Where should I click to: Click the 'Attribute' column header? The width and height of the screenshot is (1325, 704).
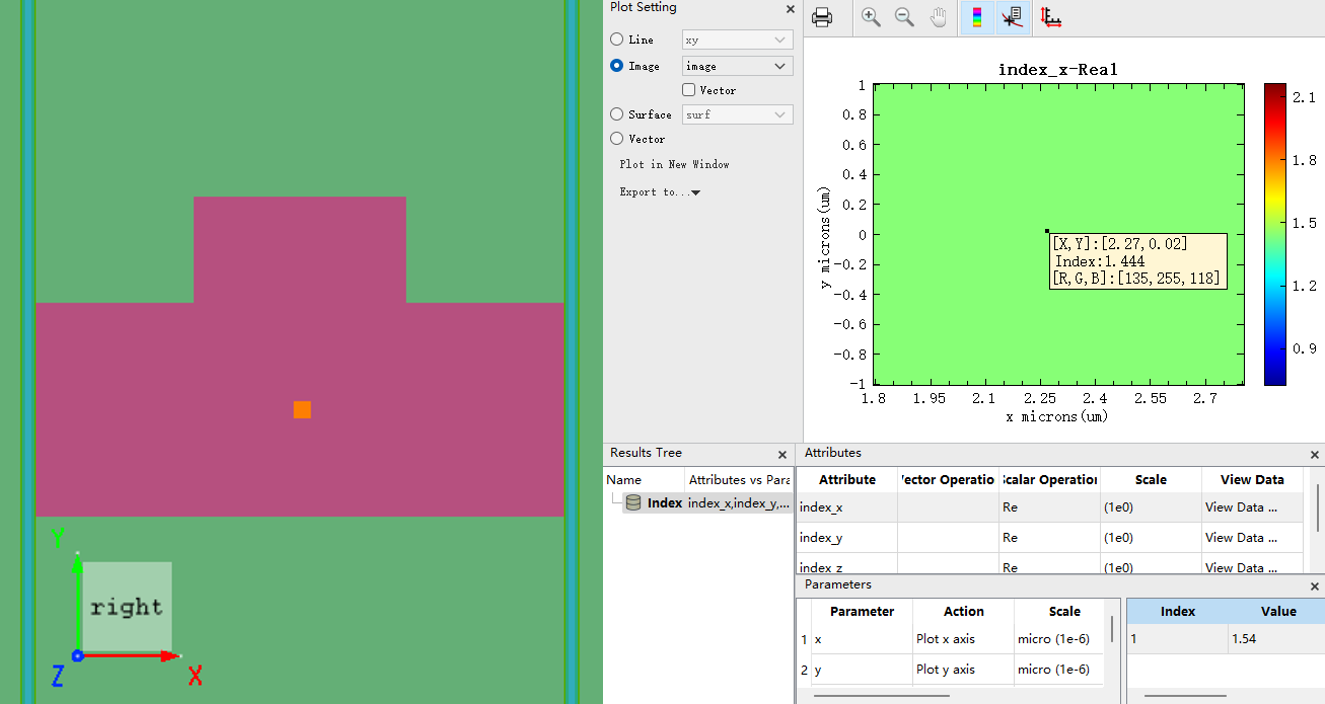847,480
